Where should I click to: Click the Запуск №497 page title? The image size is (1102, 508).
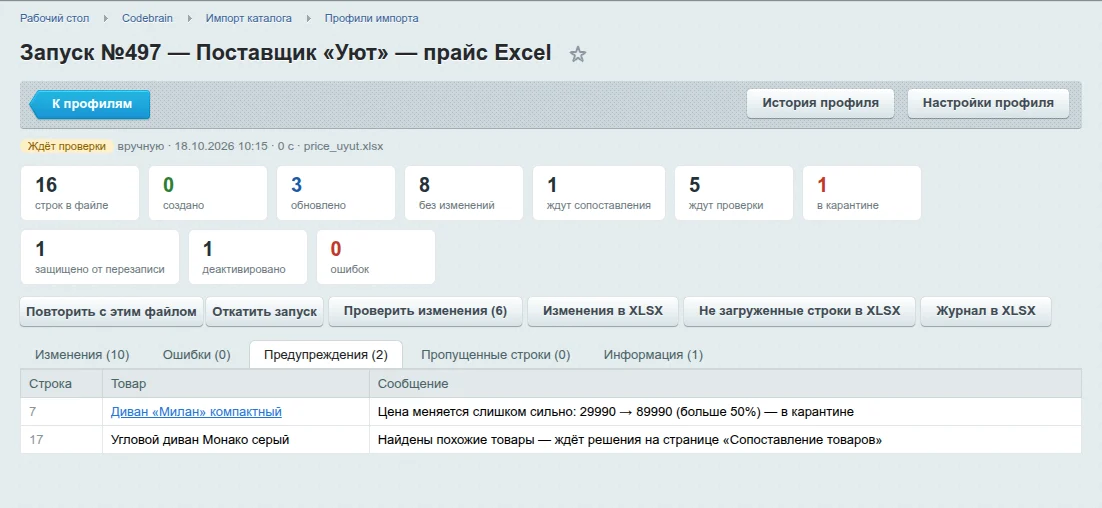(x=285, y=53)
